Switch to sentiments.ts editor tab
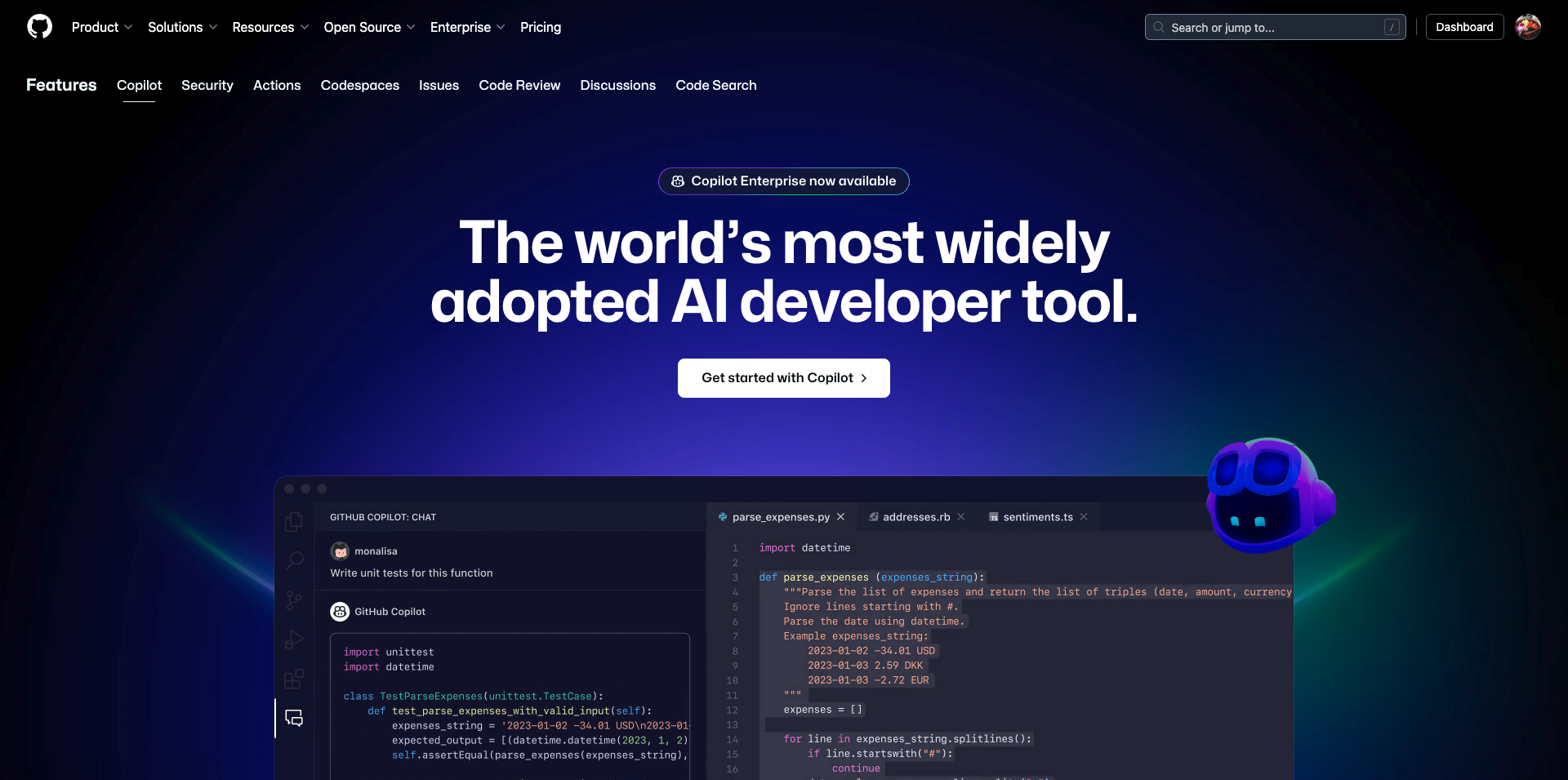Image resolution: width=1568 pixels, height=780 pixels. [x=1038, y=517]
